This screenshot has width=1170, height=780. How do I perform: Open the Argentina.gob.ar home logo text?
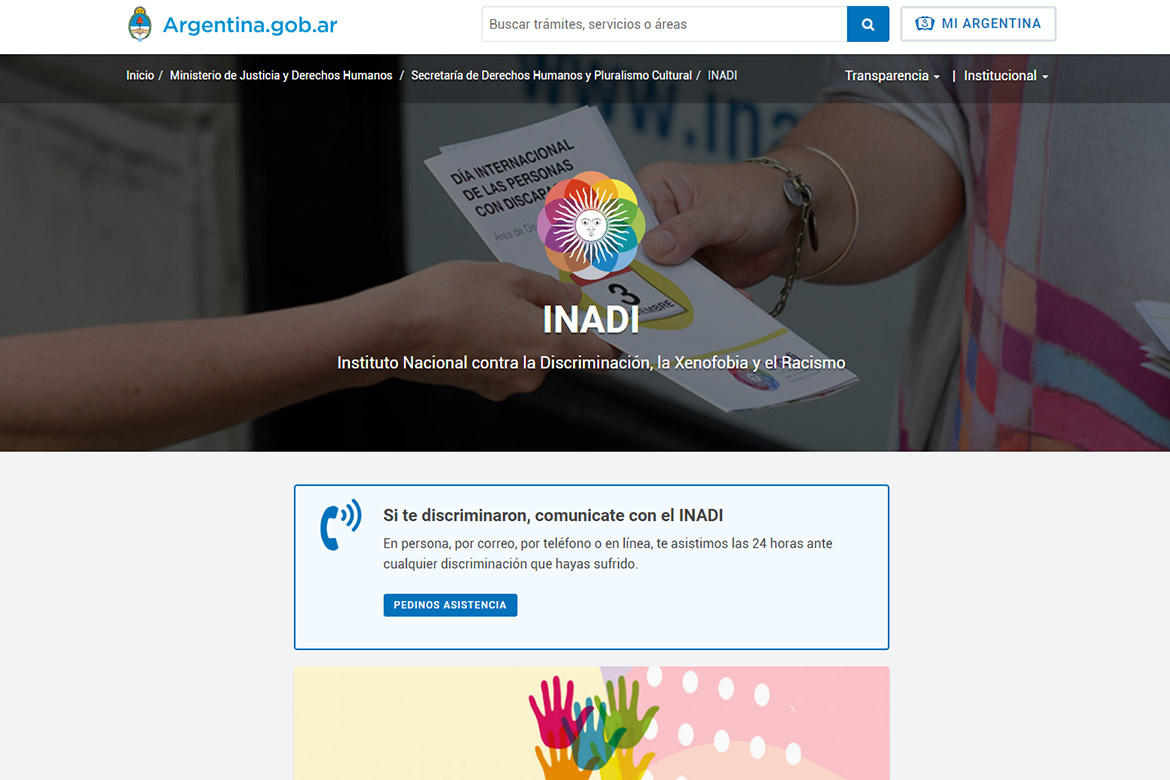(x=249, y=25)
